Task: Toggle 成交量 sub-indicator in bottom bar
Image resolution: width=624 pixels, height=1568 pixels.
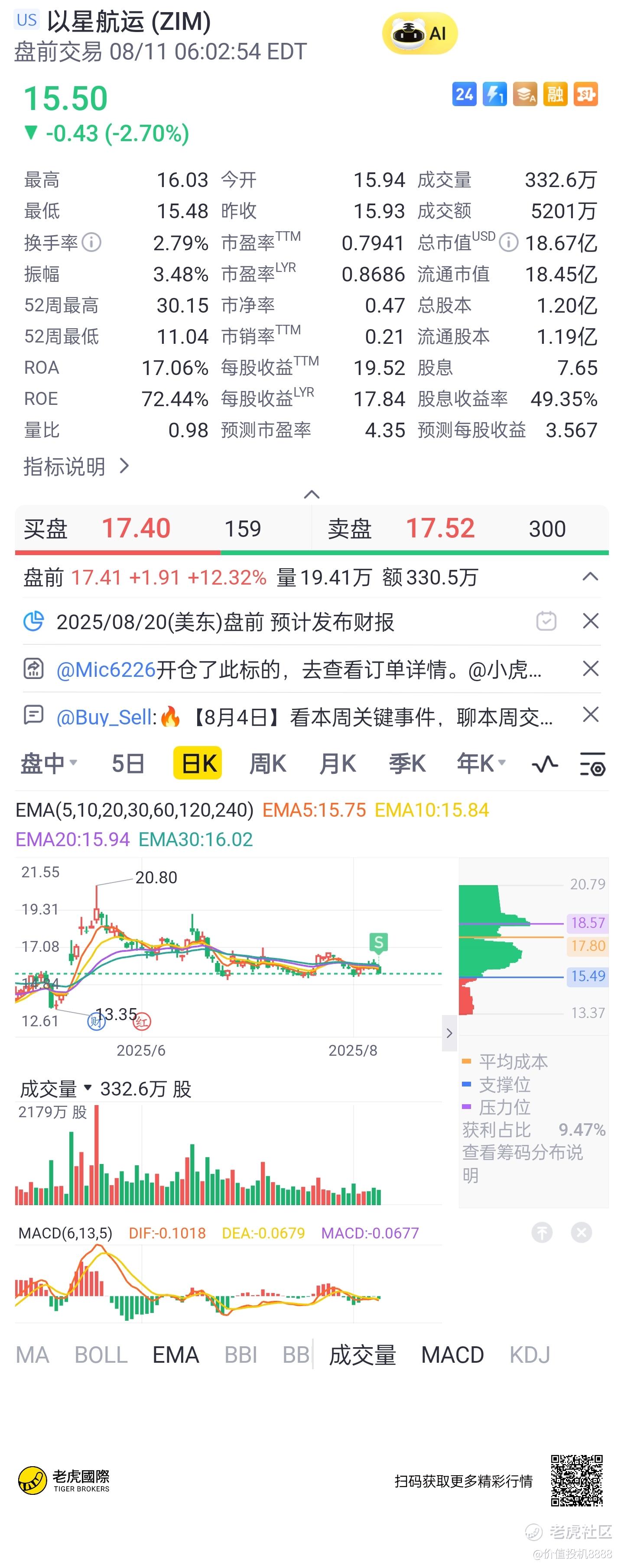Action: 363,1355
